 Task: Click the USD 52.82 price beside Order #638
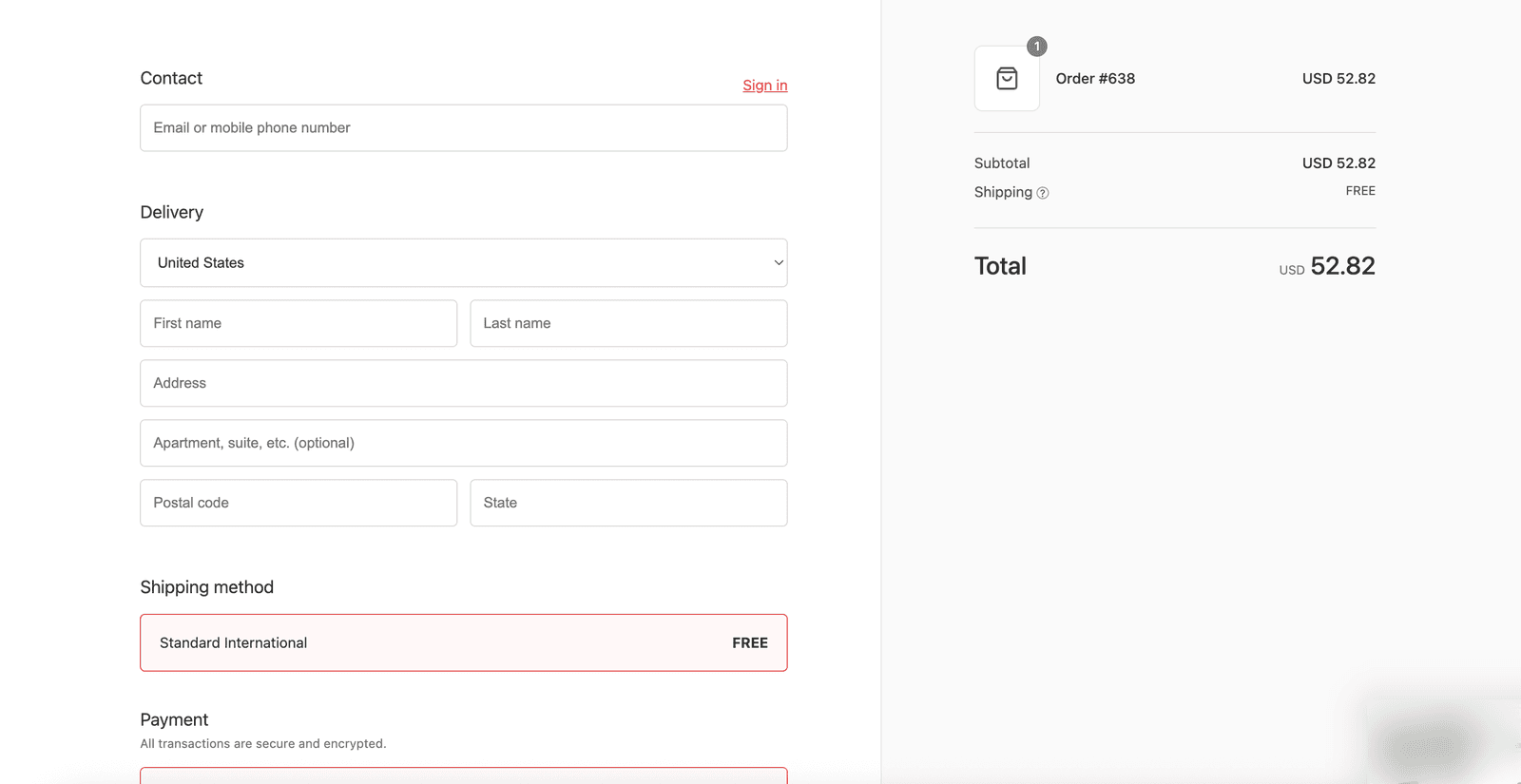pos(1338,79)
